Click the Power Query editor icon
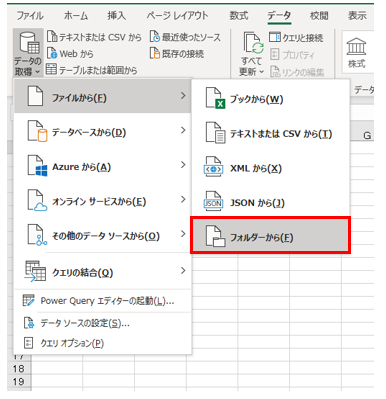386x399 pixels. click(28, 301)
